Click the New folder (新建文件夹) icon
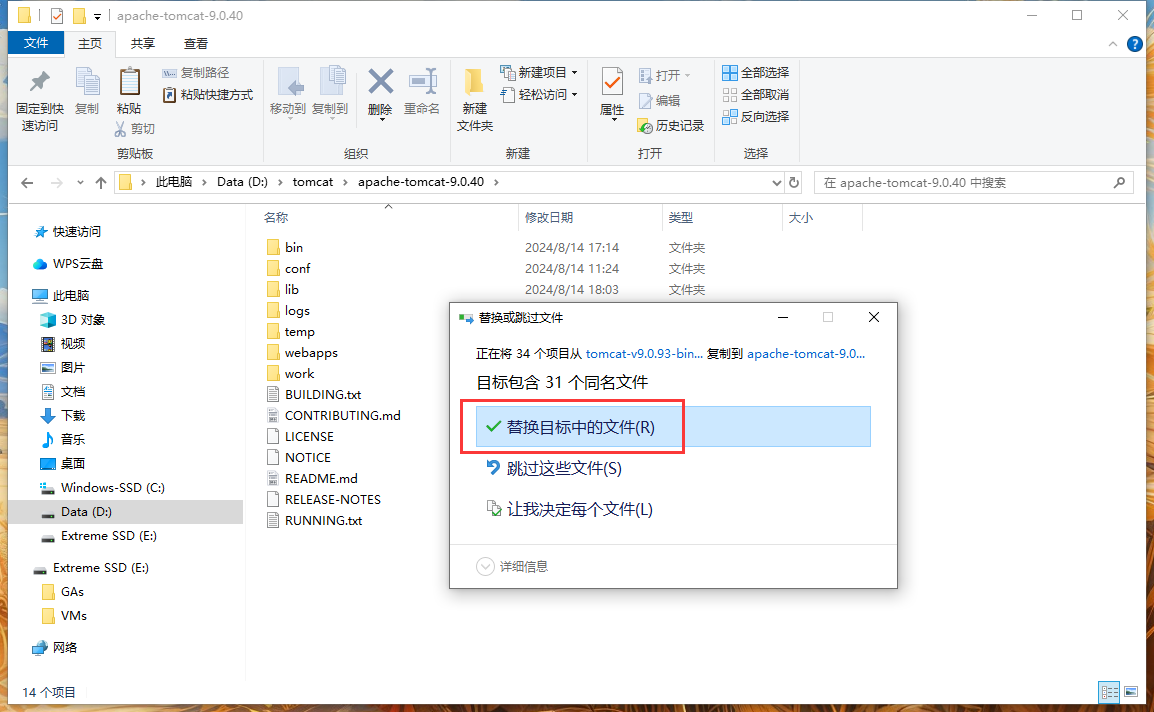 coord(474,82)
